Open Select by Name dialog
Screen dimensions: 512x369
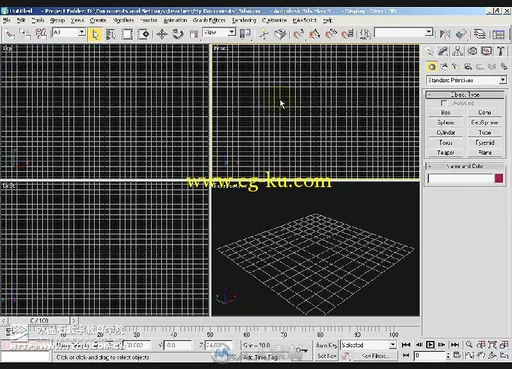tap(111, 34)
